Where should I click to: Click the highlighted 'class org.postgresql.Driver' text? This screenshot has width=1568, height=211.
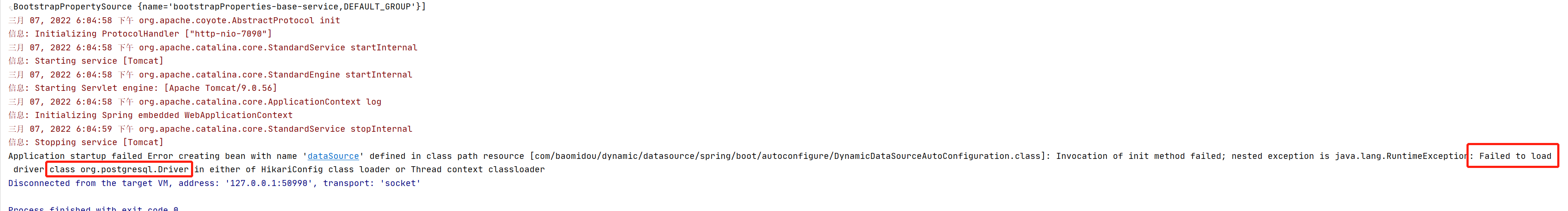click(119, 170)
